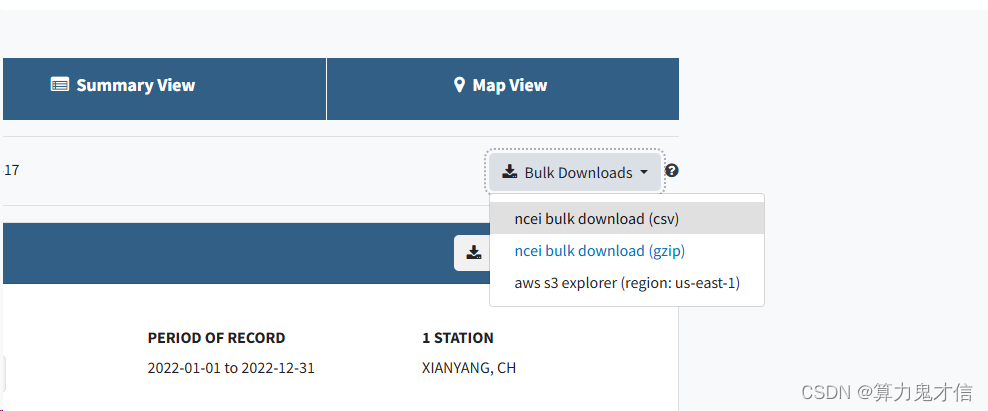The width and height of the screenshot is (988, 411).
Task: Click the Bulk Downloads download icon
Action: tap(509, 171)
